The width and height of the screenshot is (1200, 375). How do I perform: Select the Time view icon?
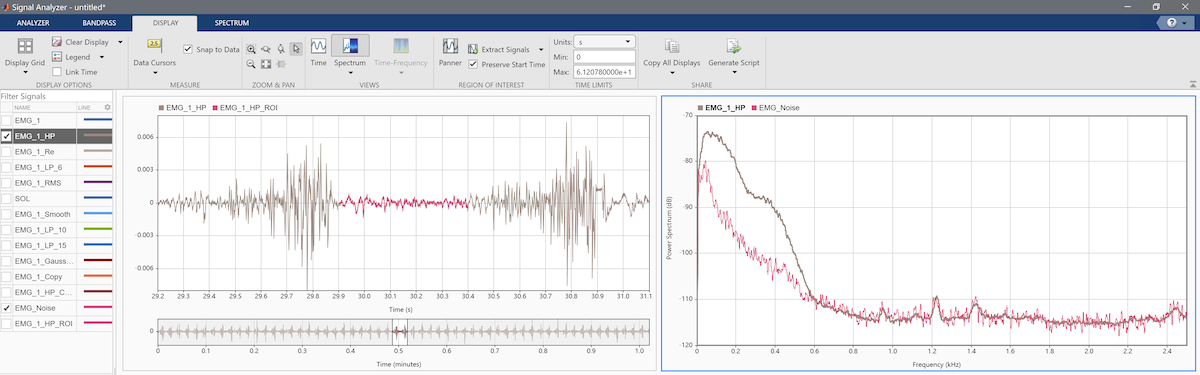point(319,47)
